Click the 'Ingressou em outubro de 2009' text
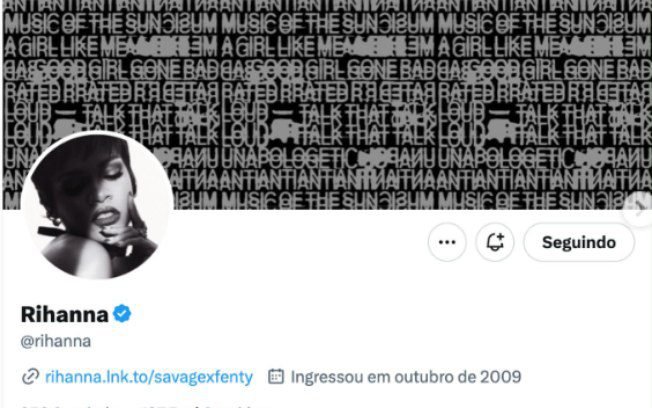This screenshot has width=652, height=408. tap(405, 377)
